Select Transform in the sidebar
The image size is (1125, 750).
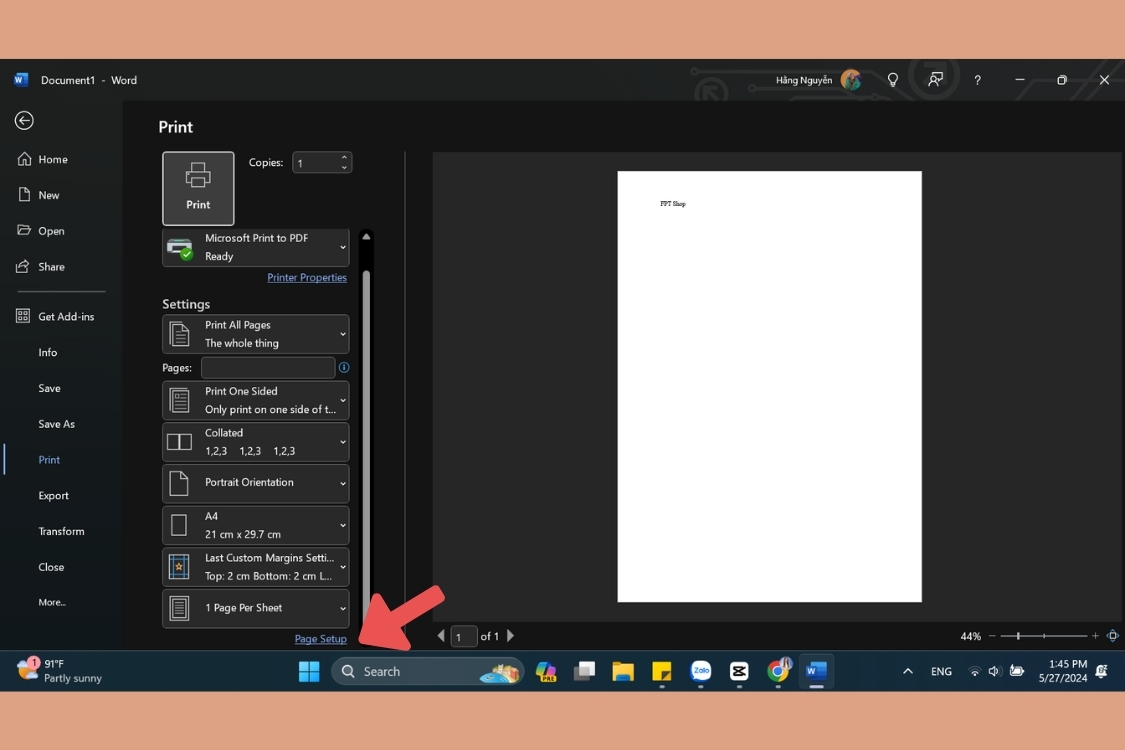[x=61, y=532]
